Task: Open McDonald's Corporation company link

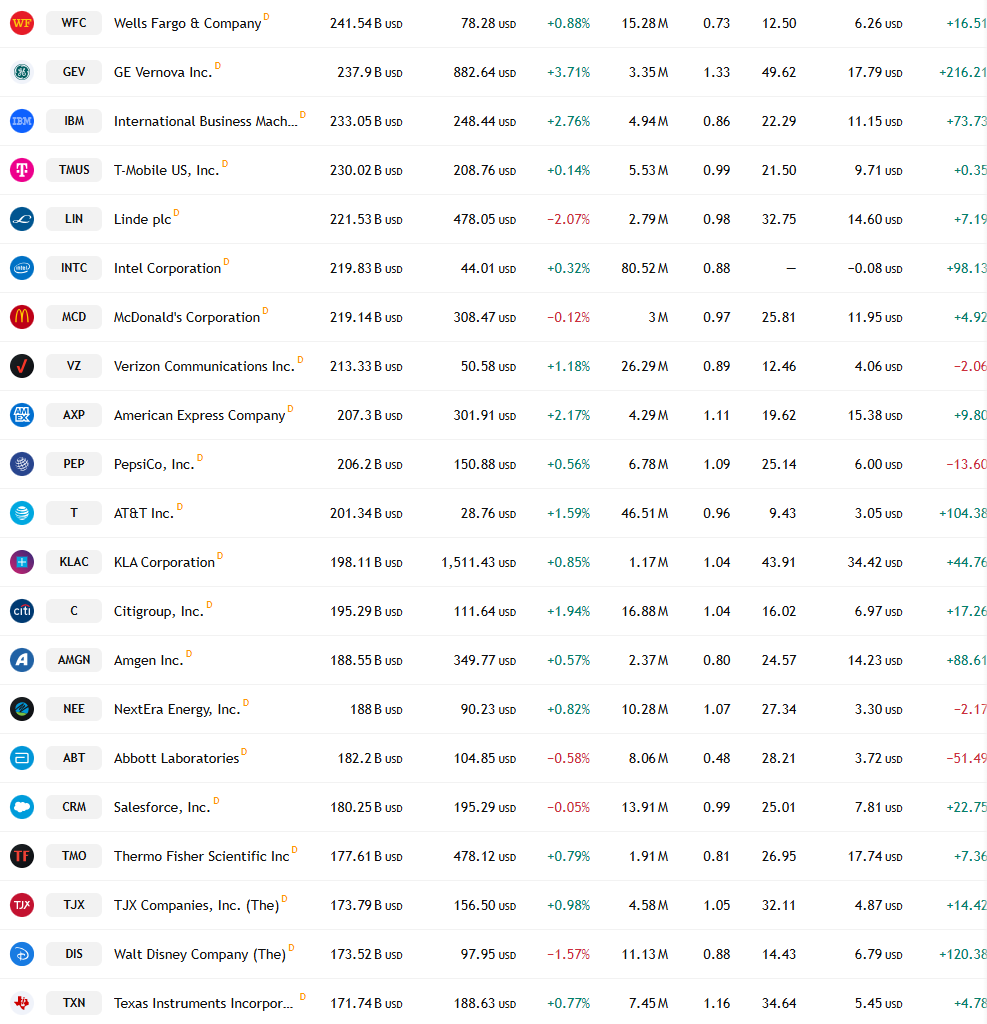Action: (187, 317)
